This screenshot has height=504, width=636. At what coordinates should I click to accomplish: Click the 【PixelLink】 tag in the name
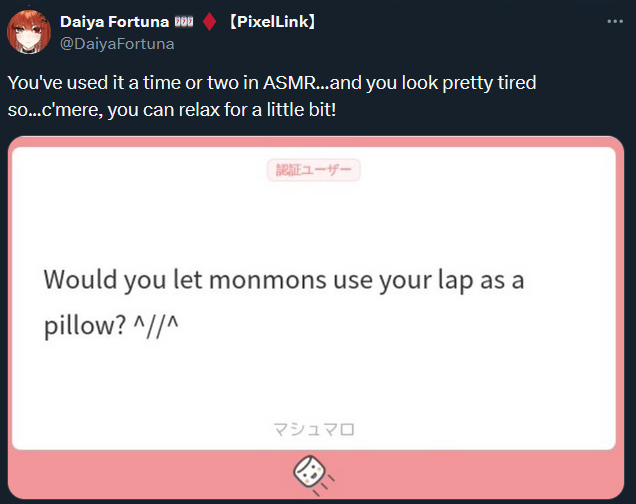(272, 21)
